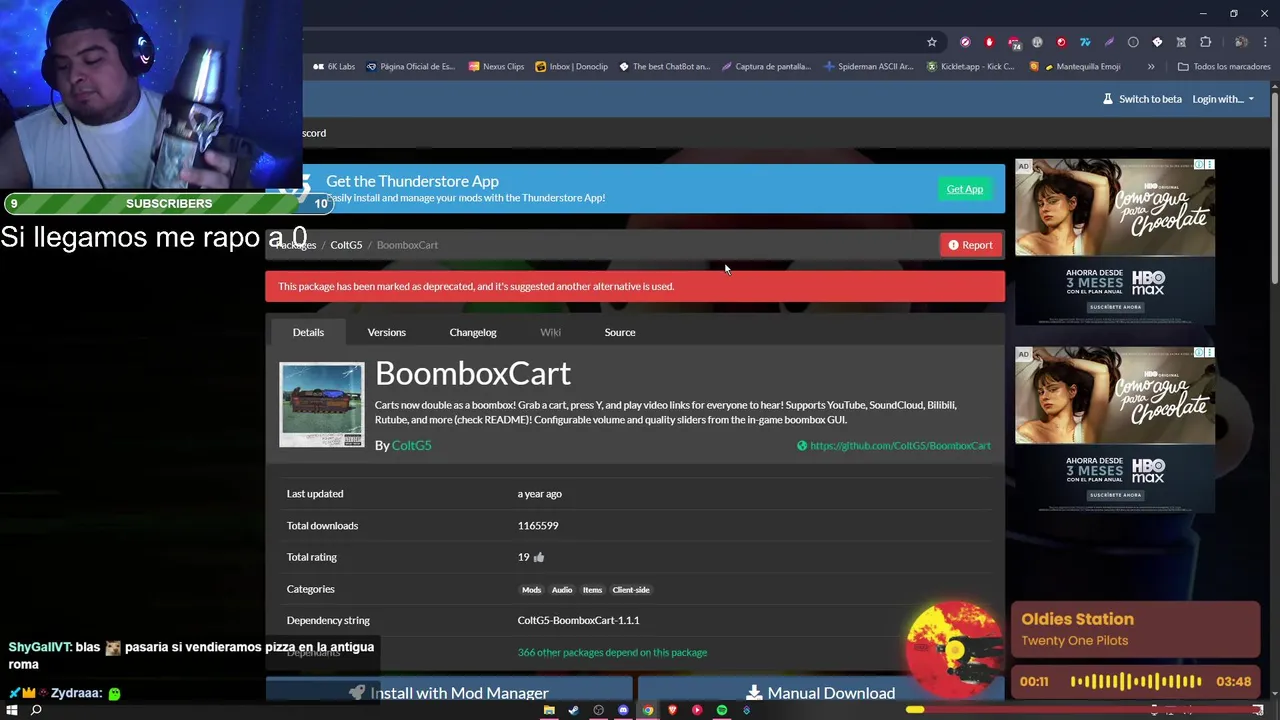Select the Audio category tag
The height and width of the screenshot is (720, 1280).
562,590
